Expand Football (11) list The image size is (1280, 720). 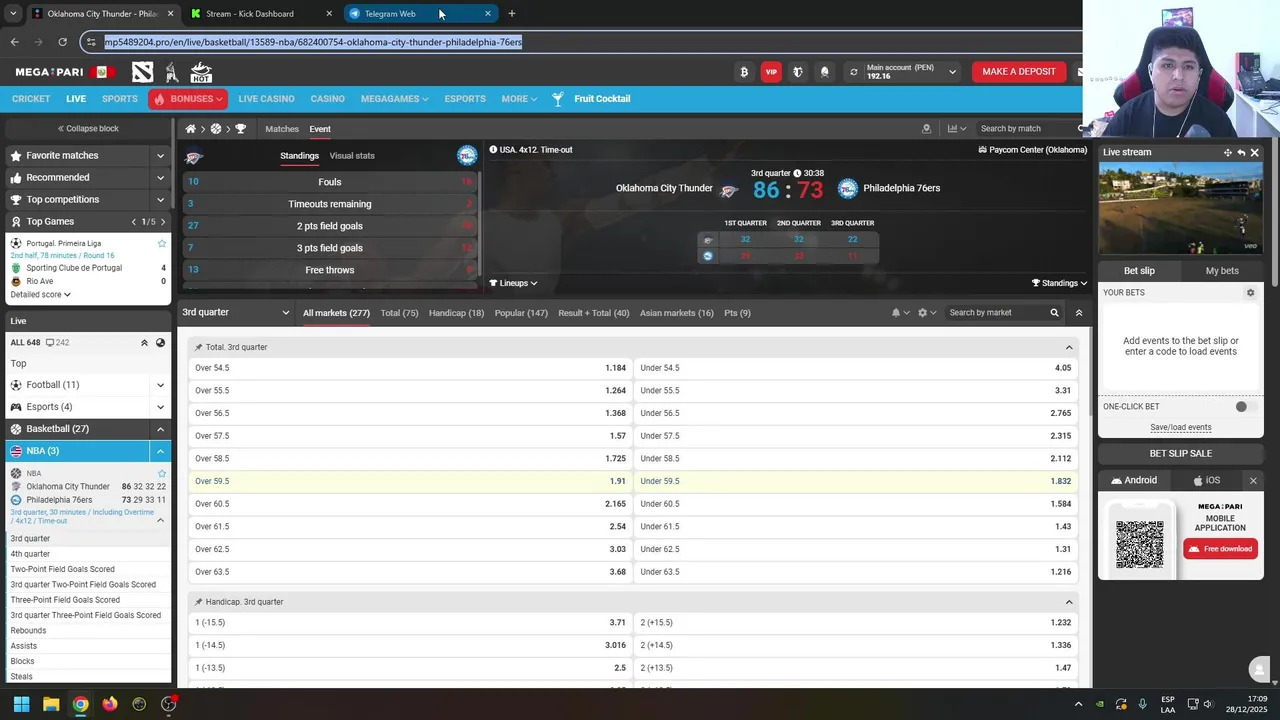160,385
